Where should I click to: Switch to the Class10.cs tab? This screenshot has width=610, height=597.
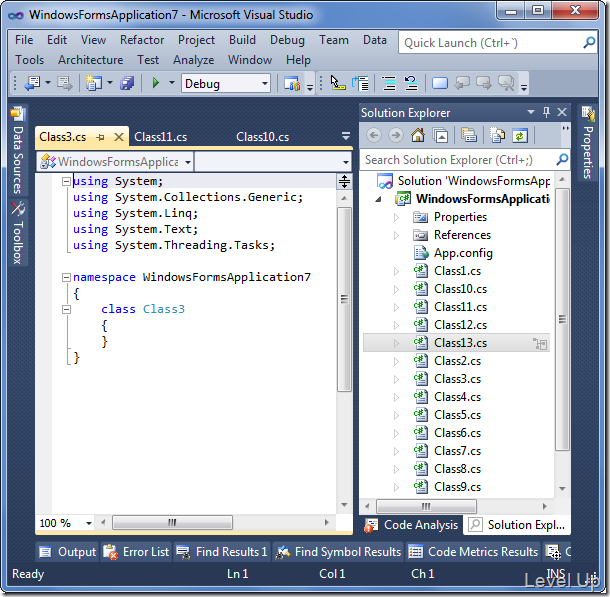point(263,137)
